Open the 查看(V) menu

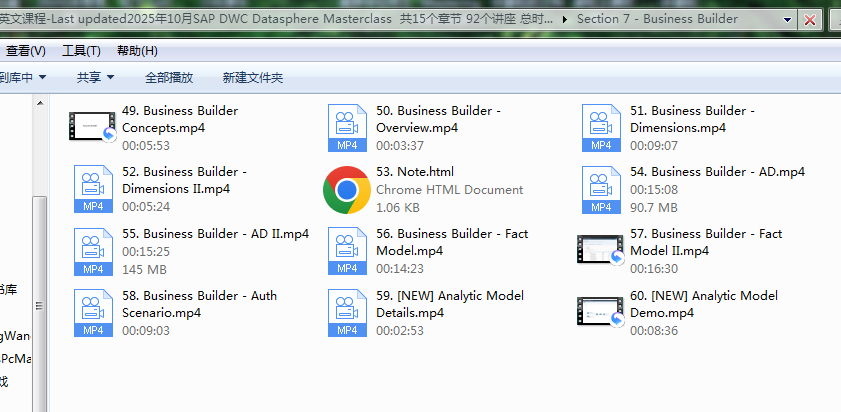click(x=26, y=51)
